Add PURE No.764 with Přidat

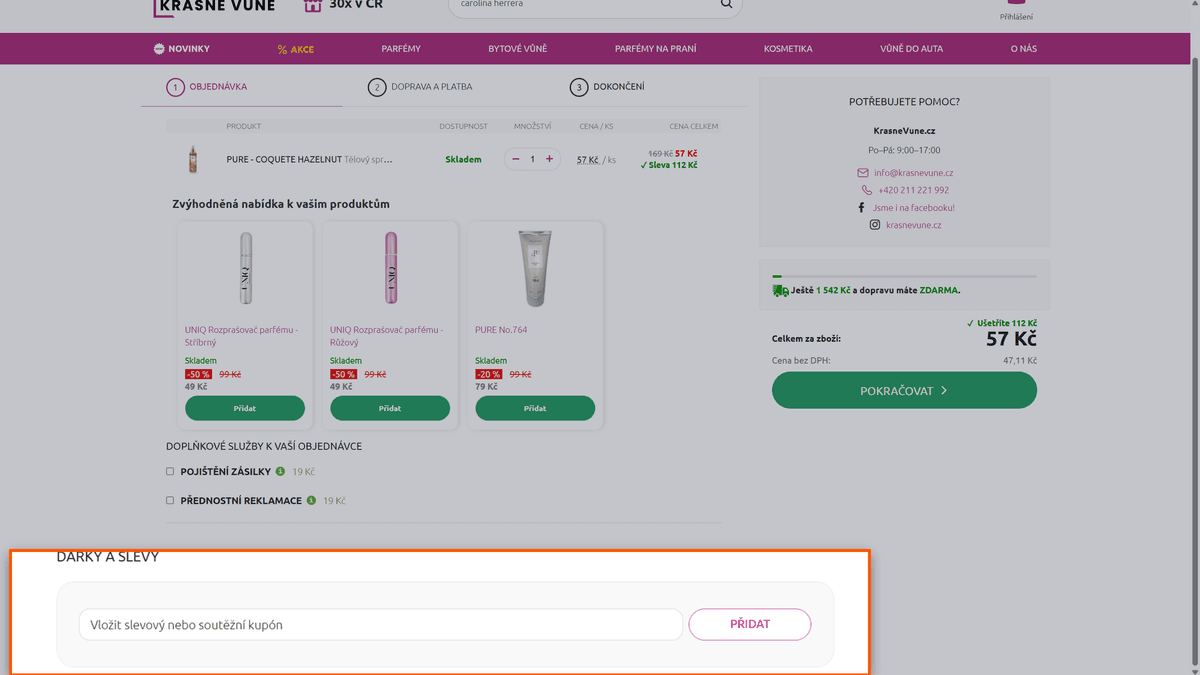535,408
